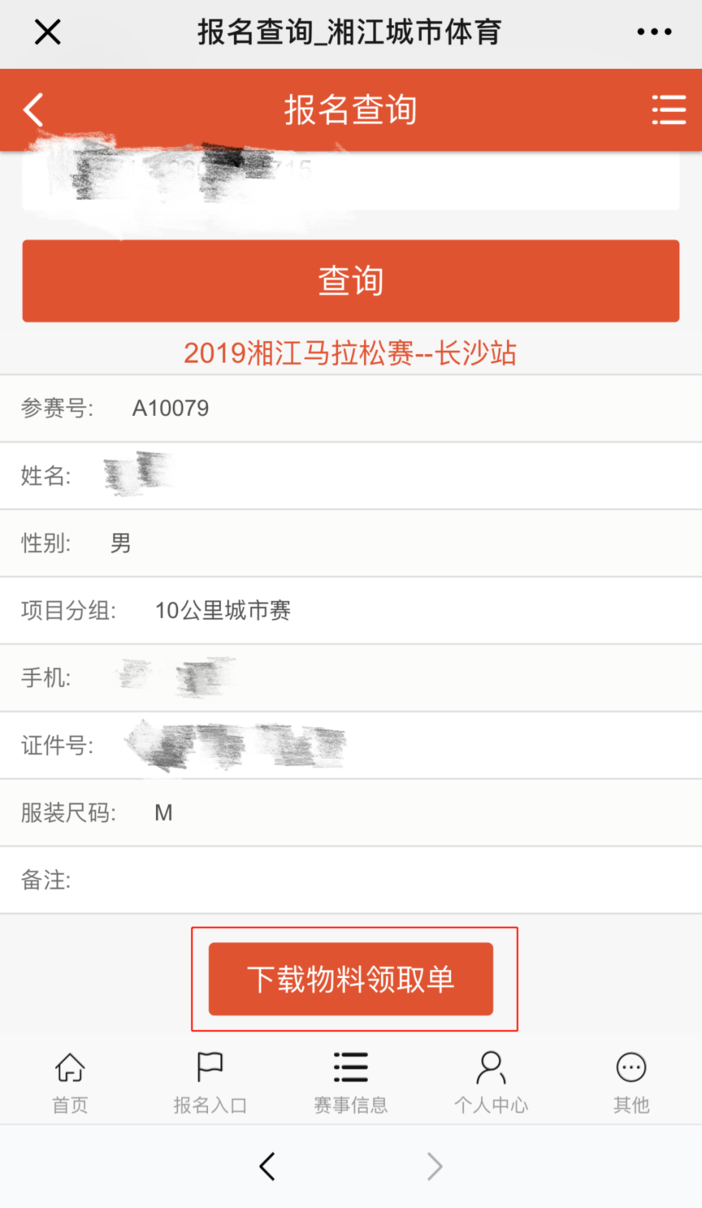This screenshot has width=702, height=1208.
Task: Open the header list menu icon
Action: tap(668, 109)
